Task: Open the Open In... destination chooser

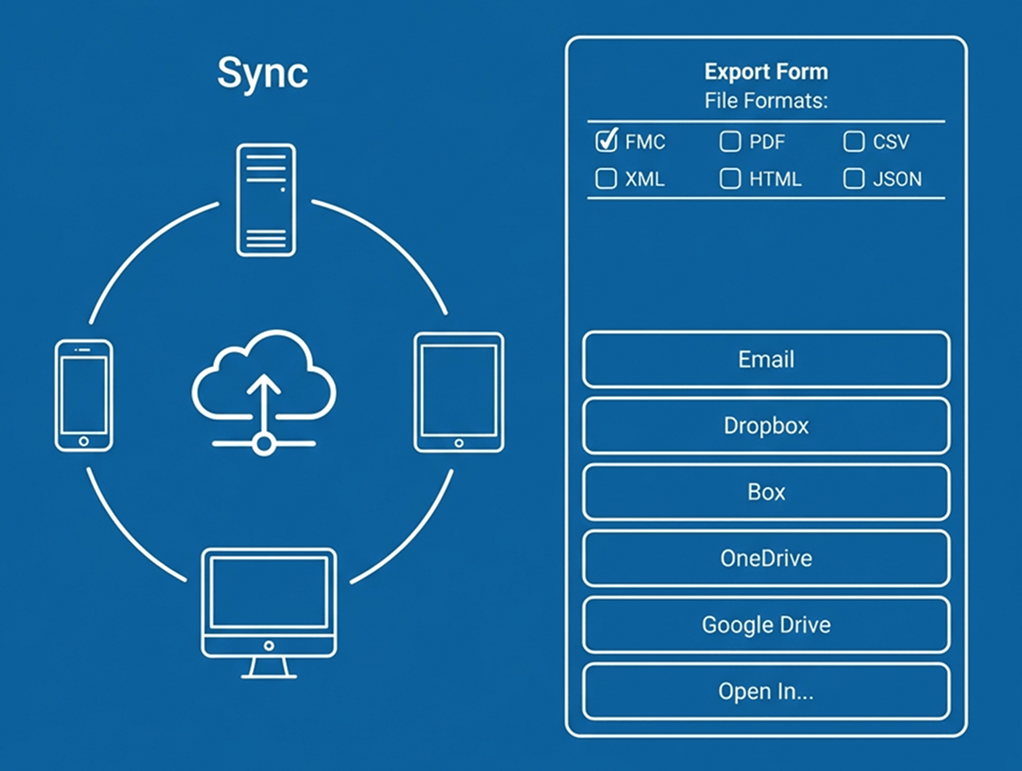Action: point(765,691)
